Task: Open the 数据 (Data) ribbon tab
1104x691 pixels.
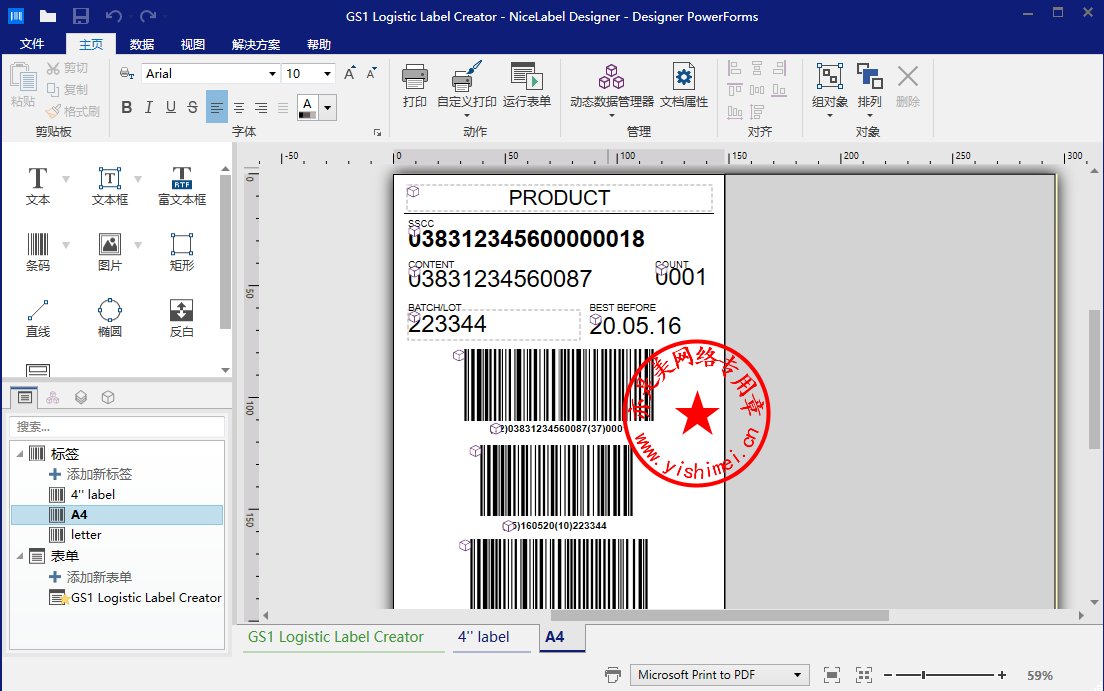Action: coord(142,44)
